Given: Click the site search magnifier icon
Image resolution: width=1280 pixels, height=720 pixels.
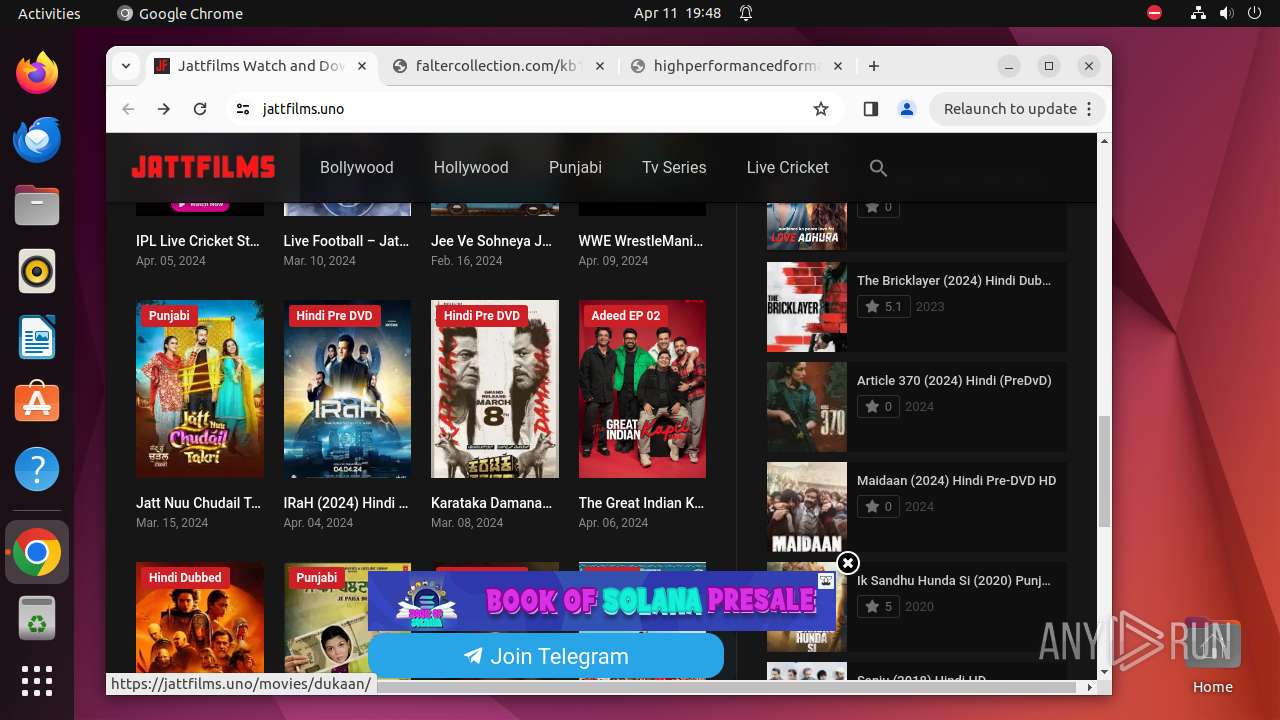Looking at the screenshot, I should [x=878, y=168].
